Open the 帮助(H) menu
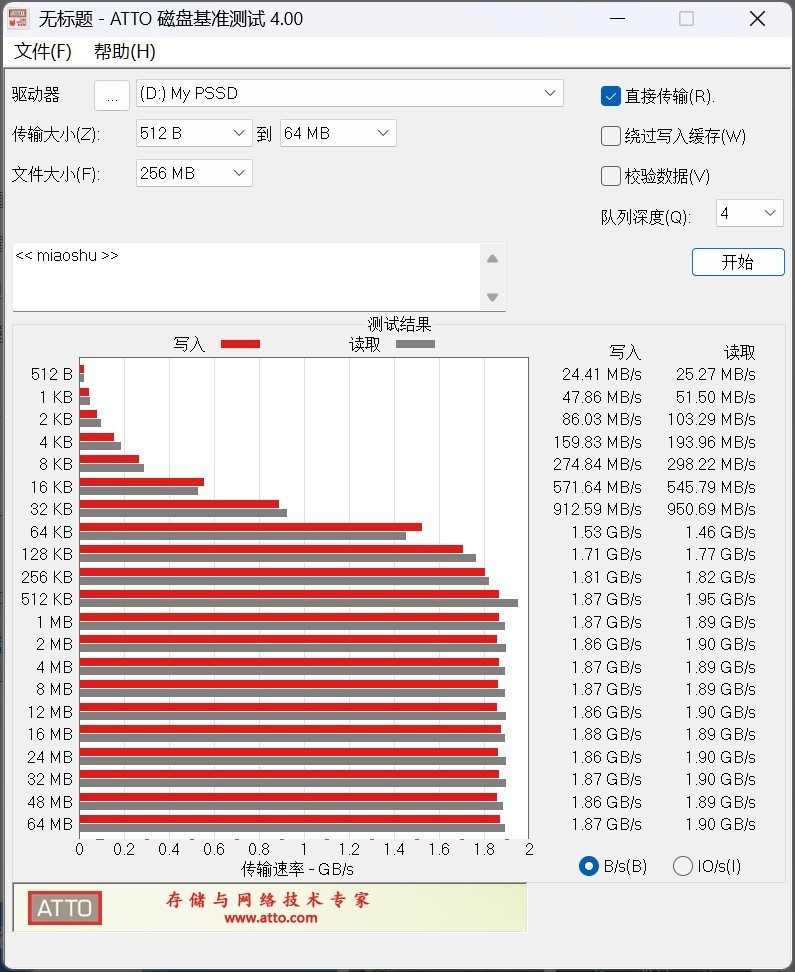This screenshot has height=972, width=795. click(125, 51)
